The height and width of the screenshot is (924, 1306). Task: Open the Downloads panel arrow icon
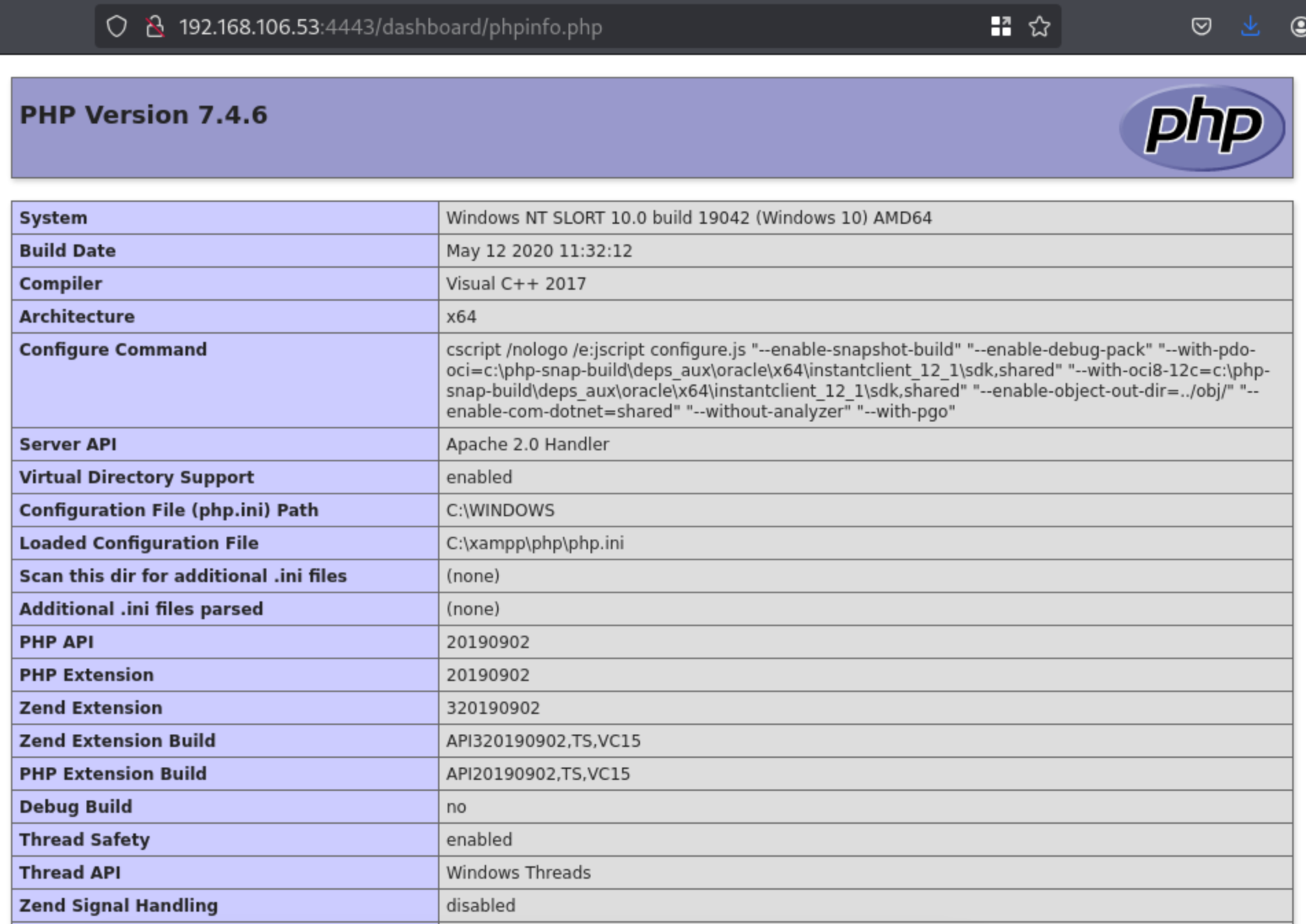[1250, 27]
